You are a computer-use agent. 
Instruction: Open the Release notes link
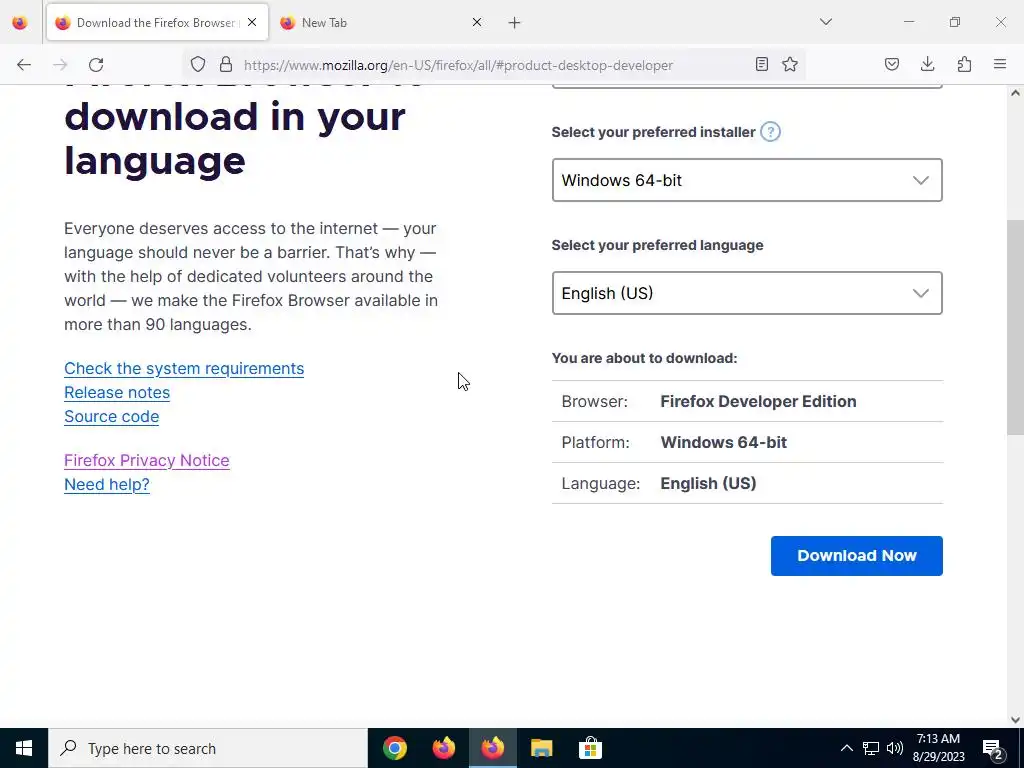coord(117,392)
